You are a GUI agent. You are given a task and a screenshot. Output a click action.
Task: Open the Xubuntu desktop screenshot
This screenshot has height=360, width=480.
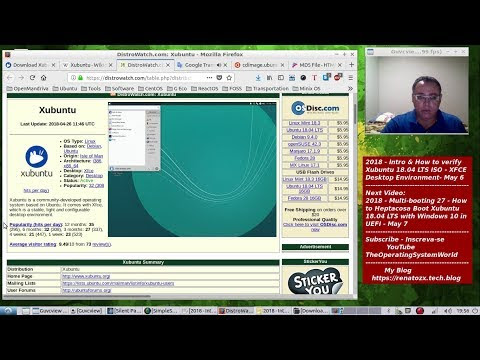point(192,169)
